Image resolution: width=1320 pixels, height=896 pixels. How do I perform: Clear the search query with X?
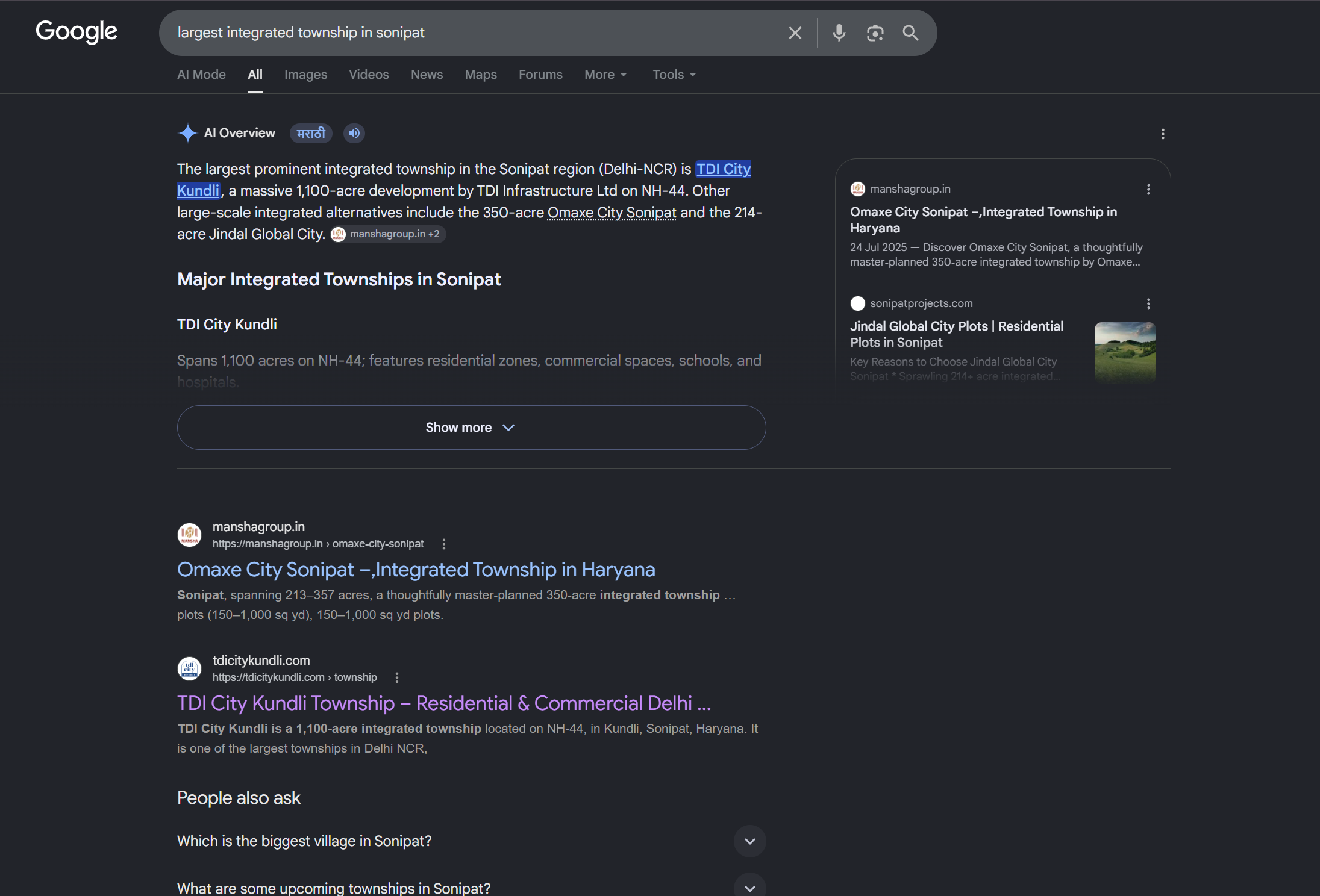795,33
